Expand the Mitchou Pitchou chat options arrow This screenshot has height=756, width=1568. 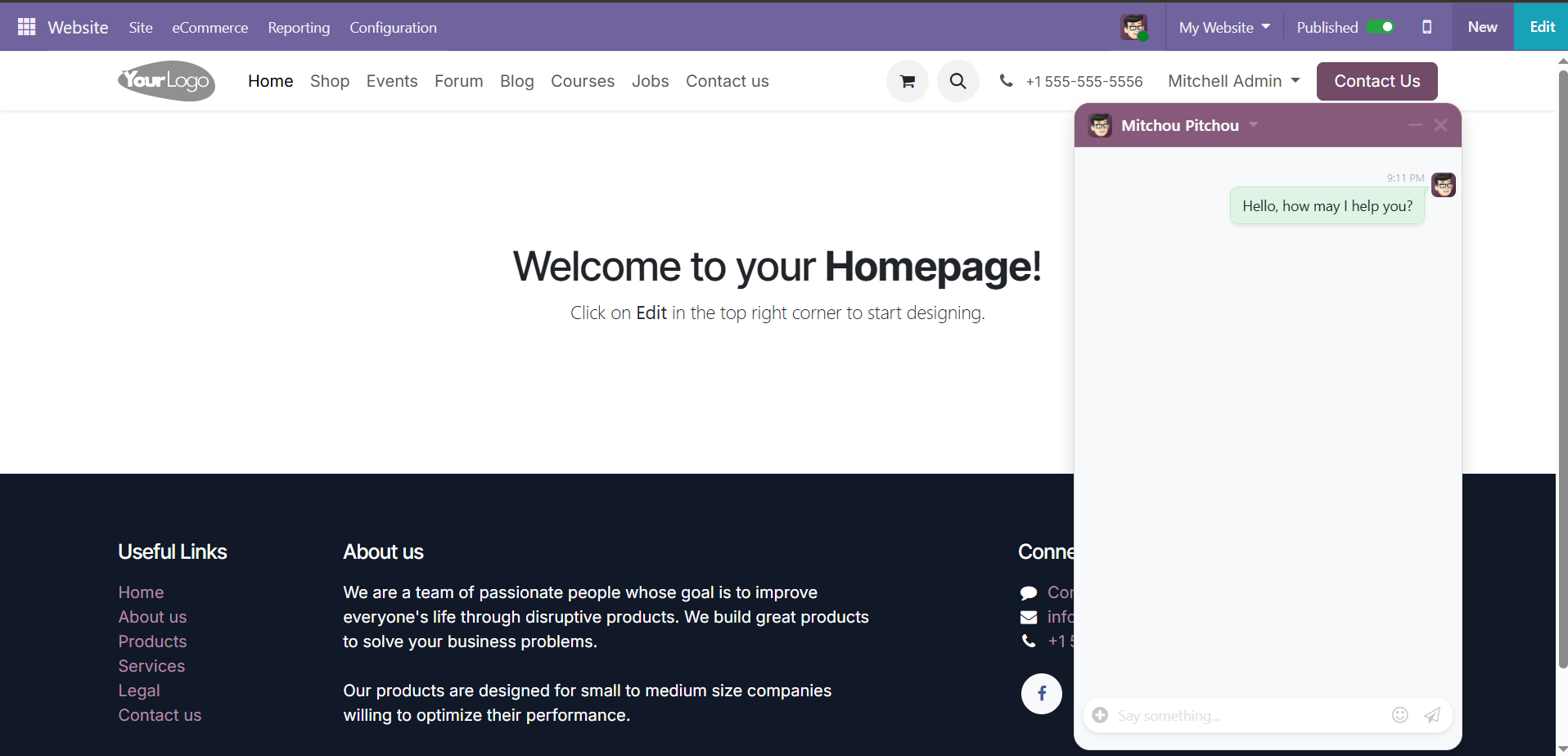[1253, 125]
